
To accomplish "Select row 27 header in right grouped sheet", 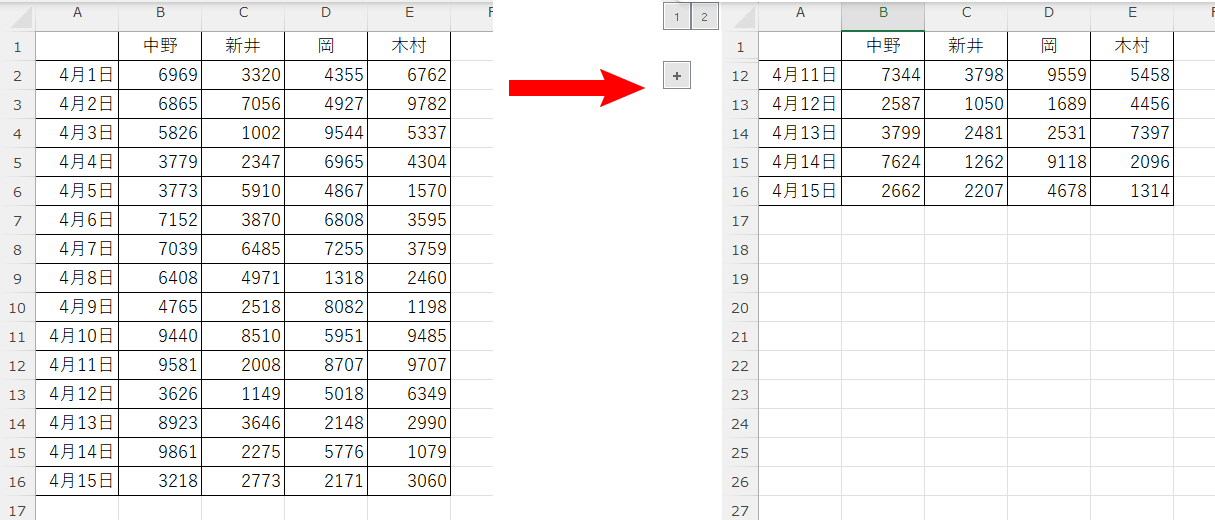I will click(x=740, y=511).
